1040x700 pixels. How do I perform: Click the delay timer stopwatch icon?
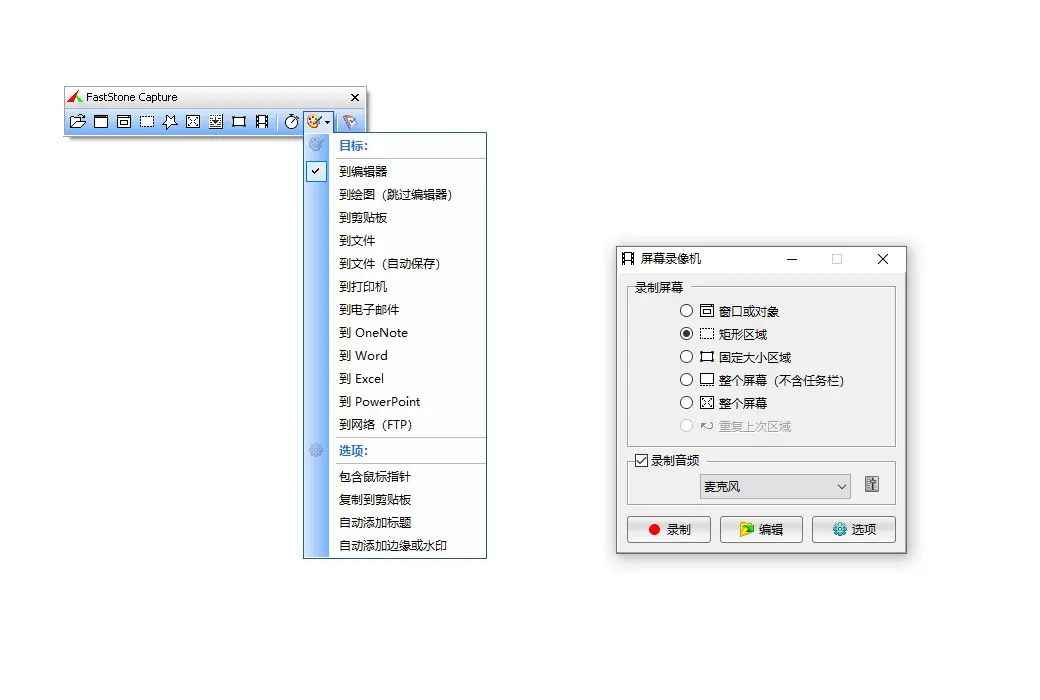[292, 121]
